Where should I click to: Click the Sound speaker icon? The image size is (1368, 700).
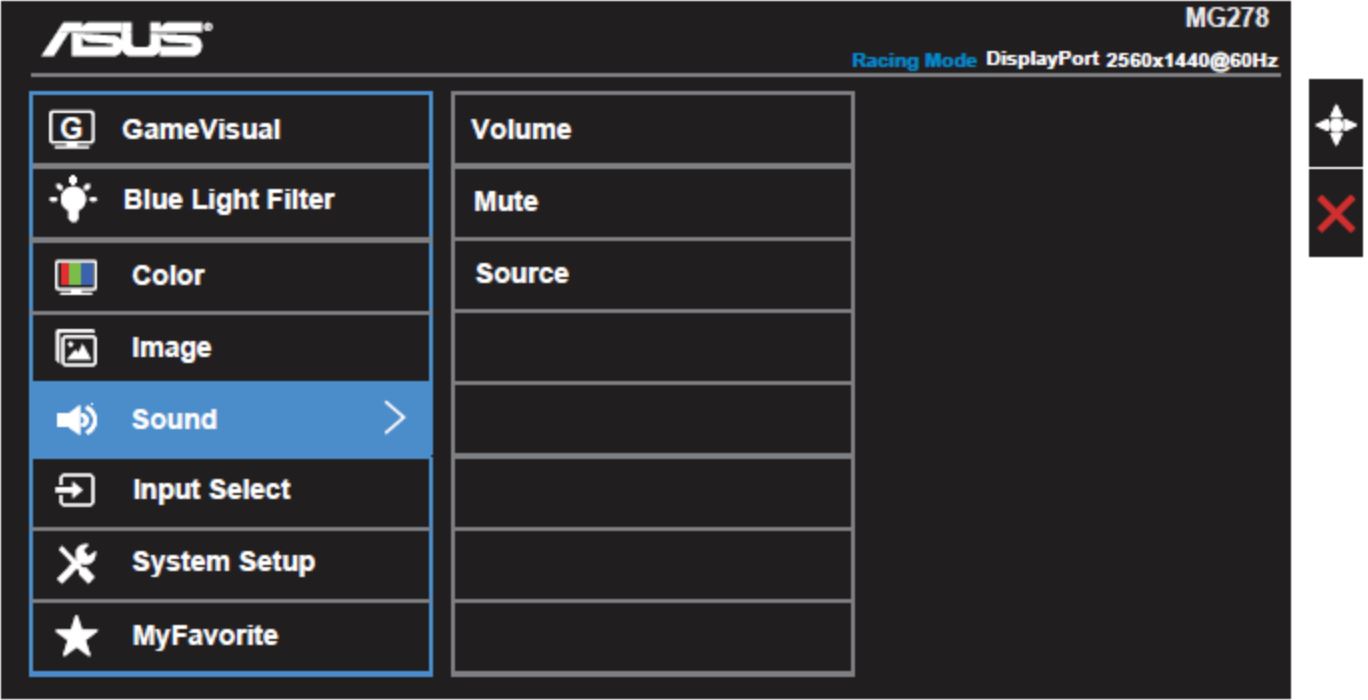76,420
